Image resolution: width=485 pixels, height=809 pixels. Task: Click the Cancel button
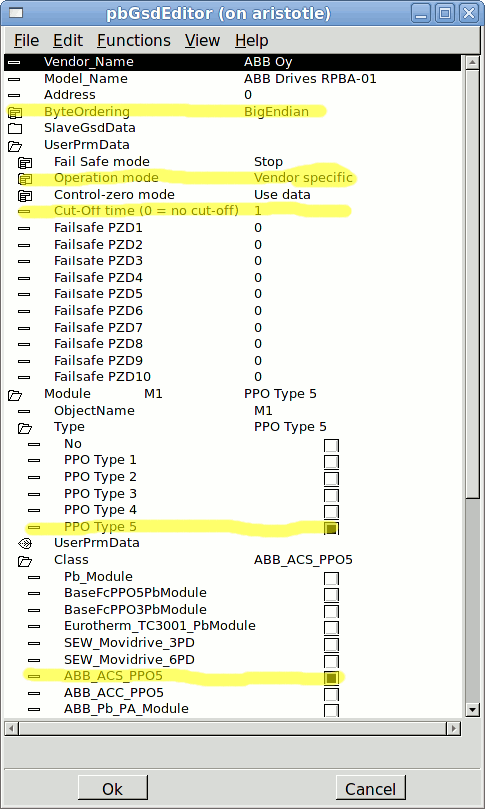coord(370,789)
